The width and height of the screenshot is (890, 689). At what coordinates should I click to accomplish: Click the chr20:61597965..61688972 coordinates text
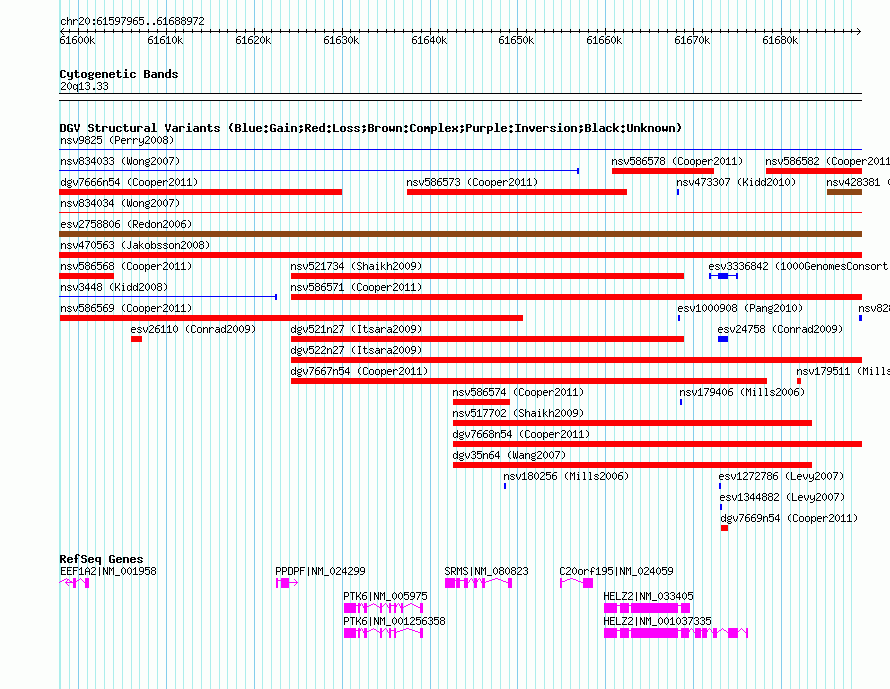click(x=132, y=21)
